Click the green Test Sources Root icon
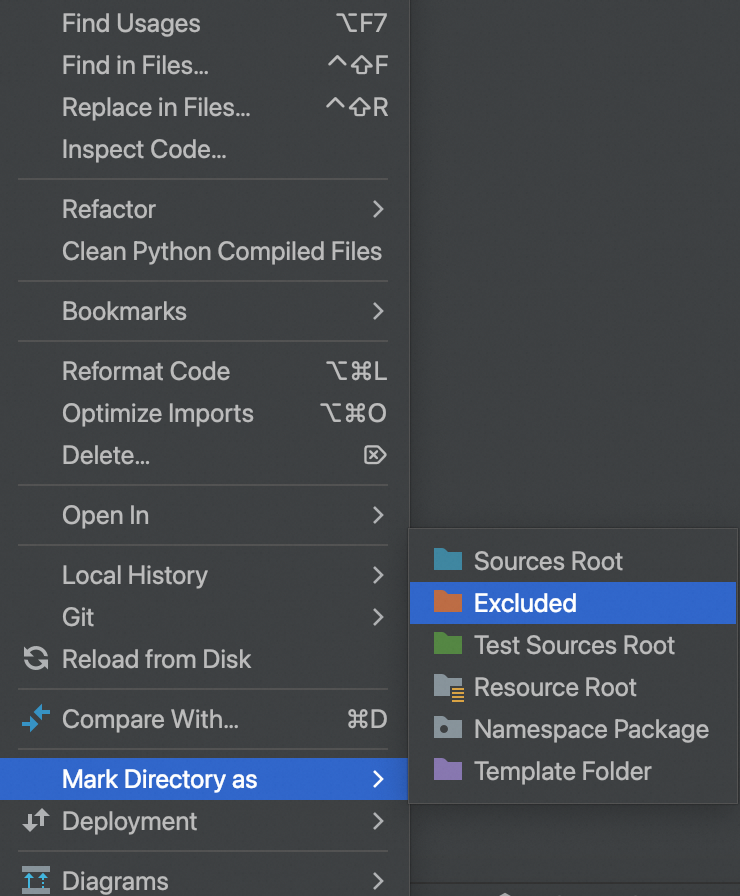This screenshot has height=896, width=740. pyautogui.click(x=447, y=645)
